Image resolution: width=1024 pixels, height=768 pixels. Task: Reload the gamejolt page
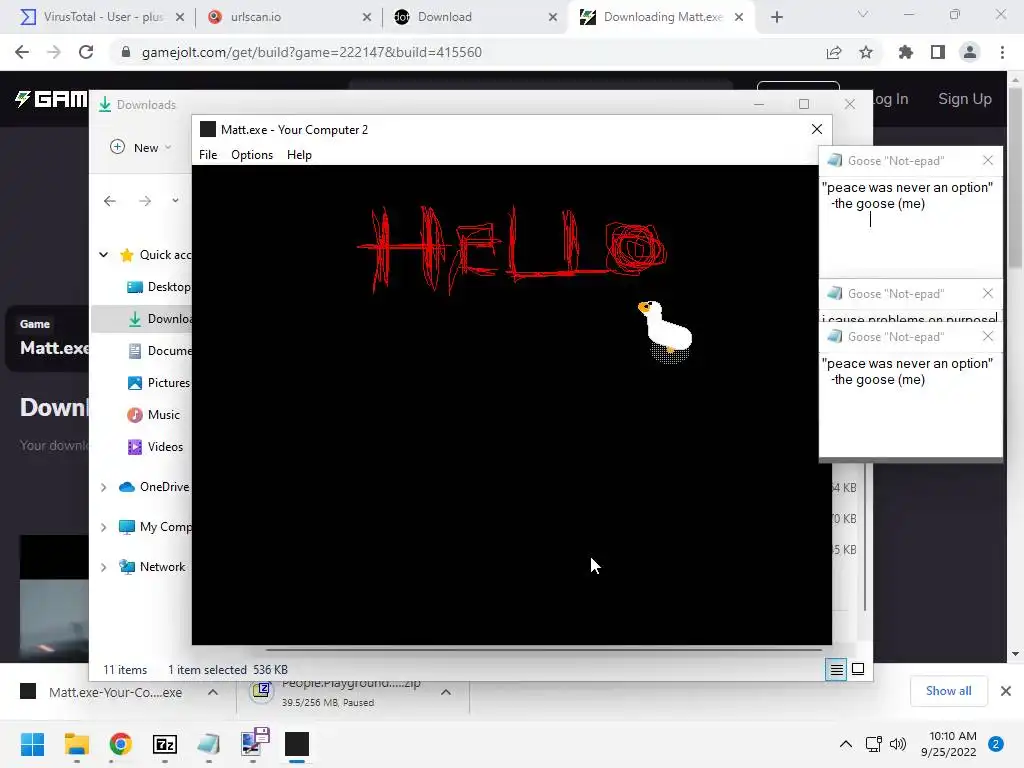(x=86, y=52)
